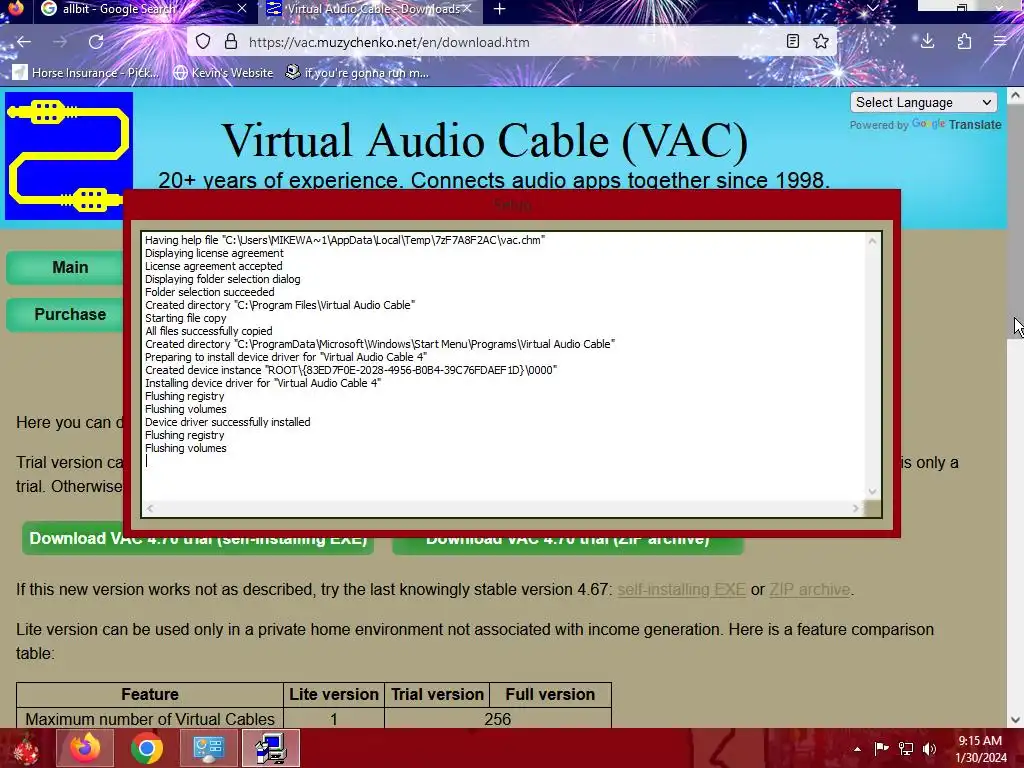Open the volume speaker tray icon
The image size is (1024, 768).
[929, 749]
